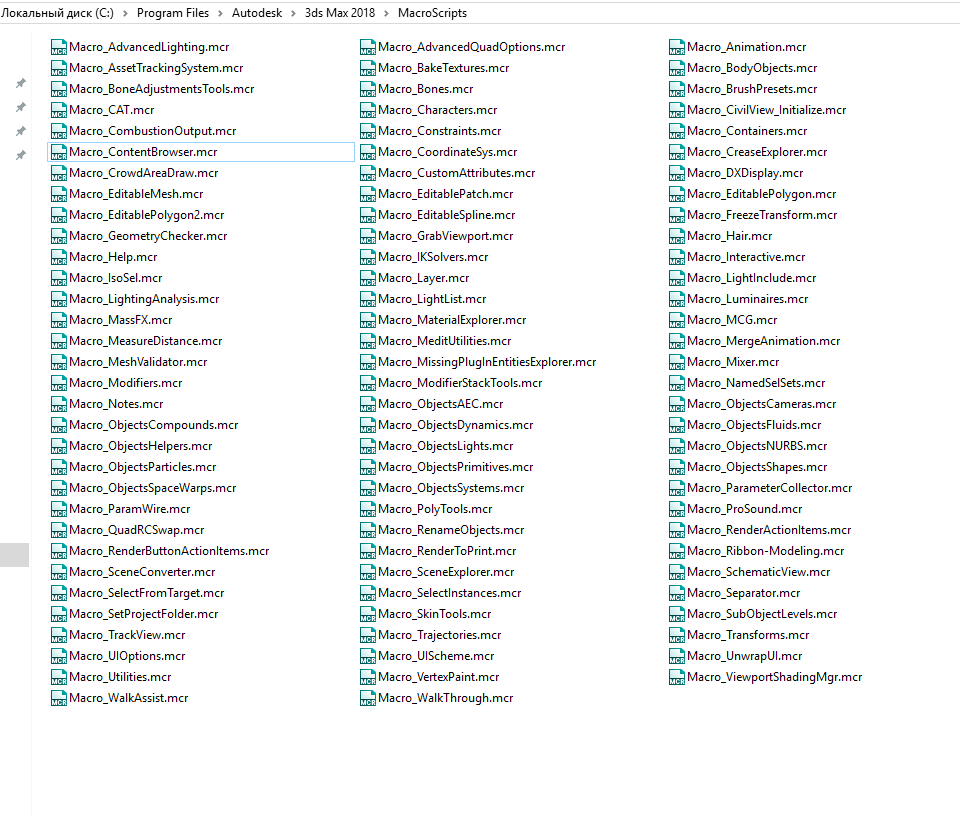The width and height of the screenshot is (960, 815).
Task: Click the Macro_WalkAssist.mcr file icon
Action: tap(59, 698)
